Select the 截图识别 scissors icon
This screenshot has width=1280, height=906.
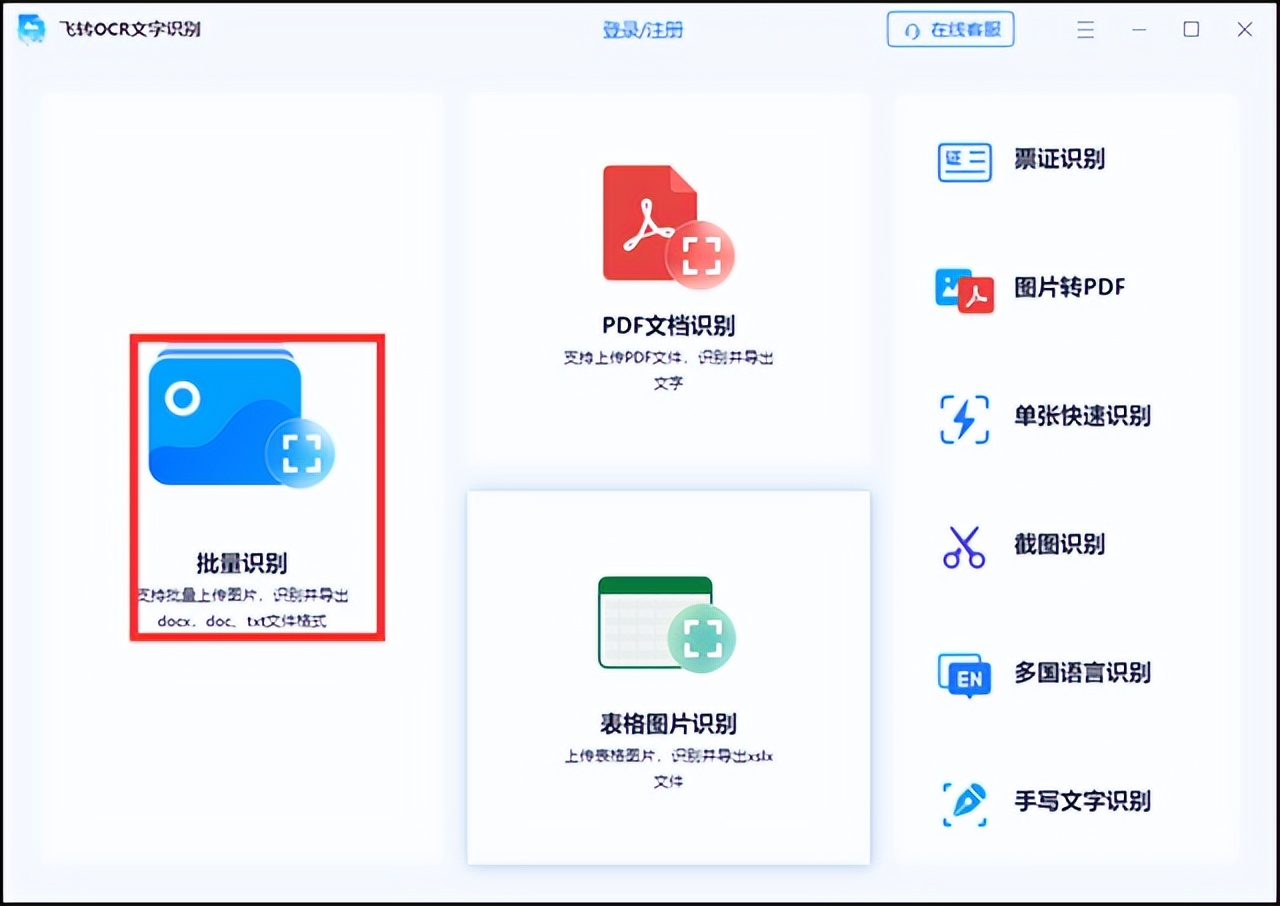(963, 545)
